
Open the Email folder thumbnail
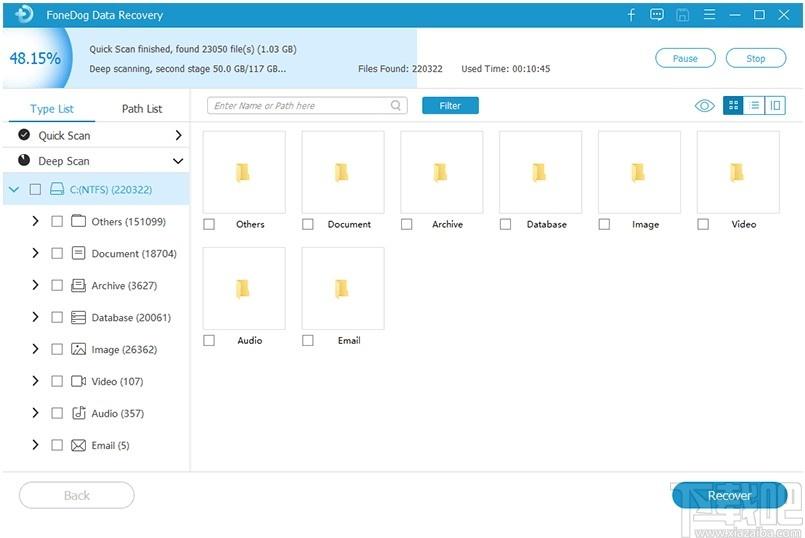click(343, 289)
